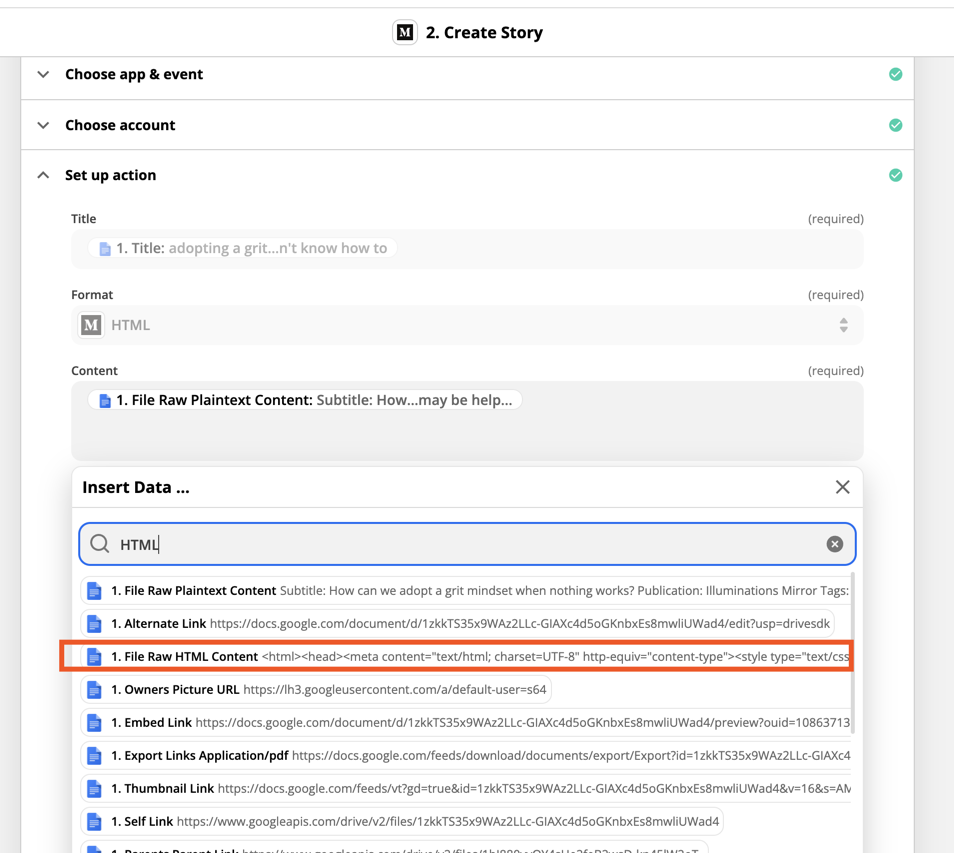Expand the Choose account section
The height and width of the screenshot is (853, 954).
(43, 125)
